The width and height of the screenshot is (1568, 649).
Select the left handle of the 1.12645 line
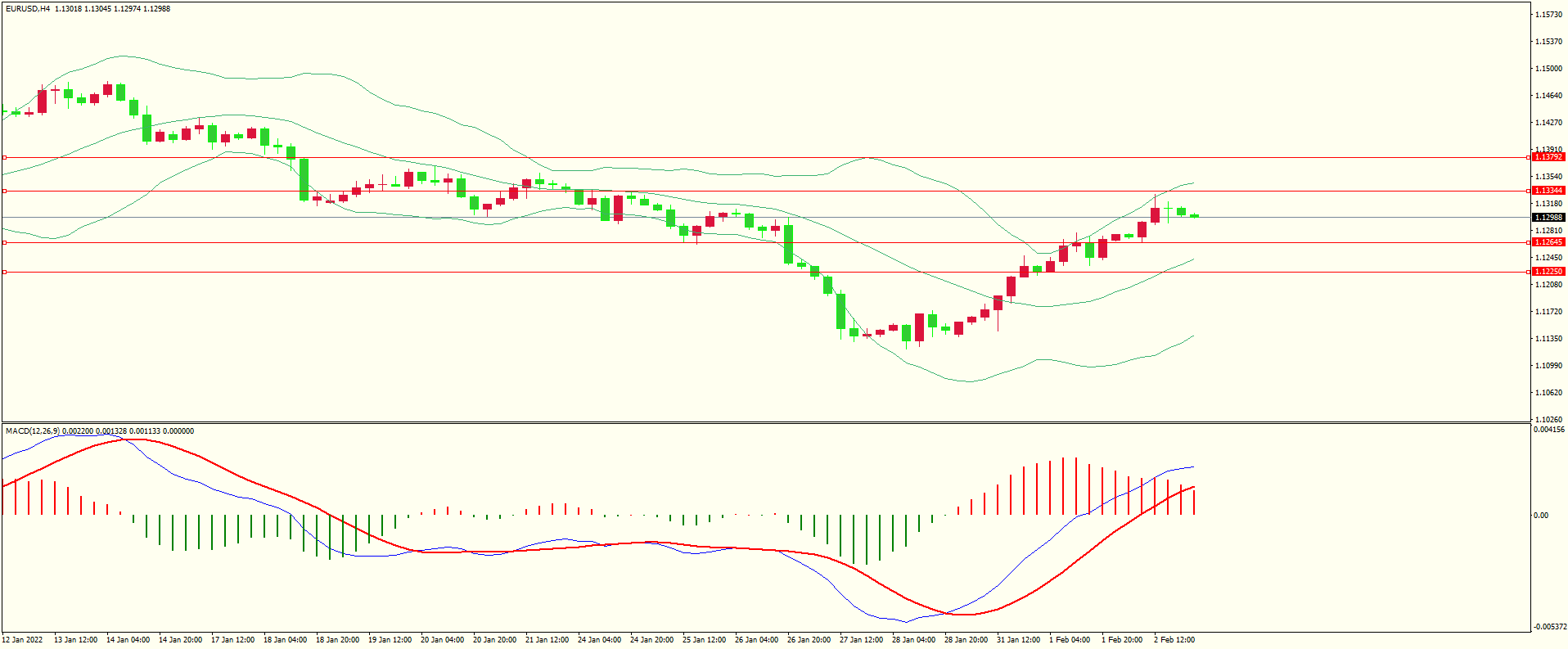pyautogui.click(x=4, y=242)
